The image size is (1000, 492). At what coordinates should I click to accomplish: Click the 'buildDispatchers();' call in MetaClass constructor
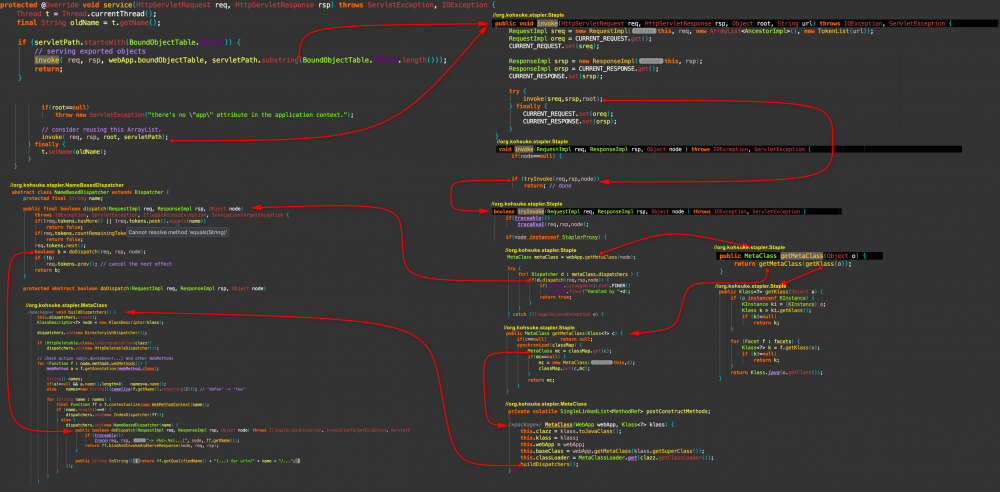point(547,465)
